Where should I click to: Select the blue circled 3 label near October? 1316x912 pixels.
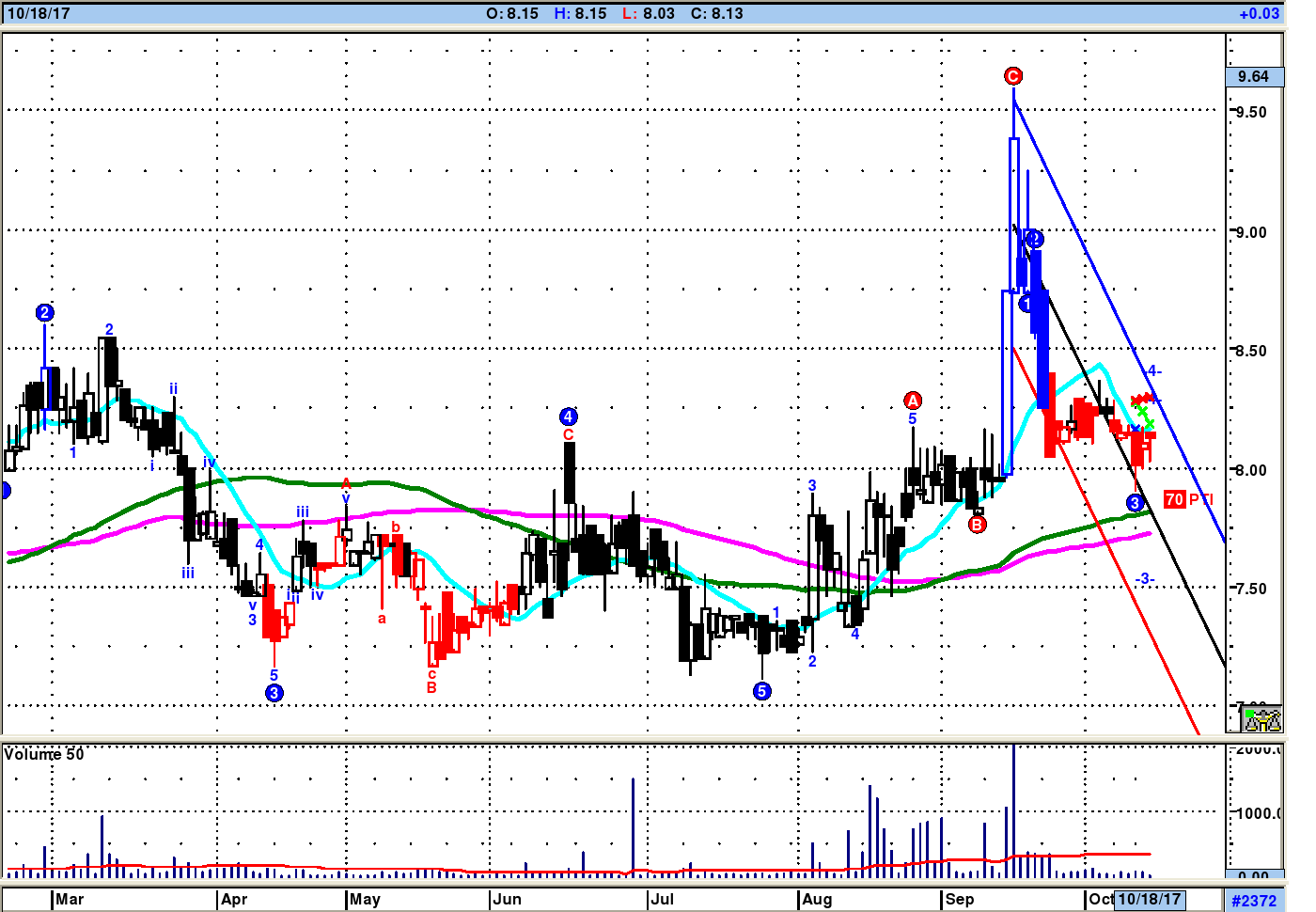pos(1135,503)
